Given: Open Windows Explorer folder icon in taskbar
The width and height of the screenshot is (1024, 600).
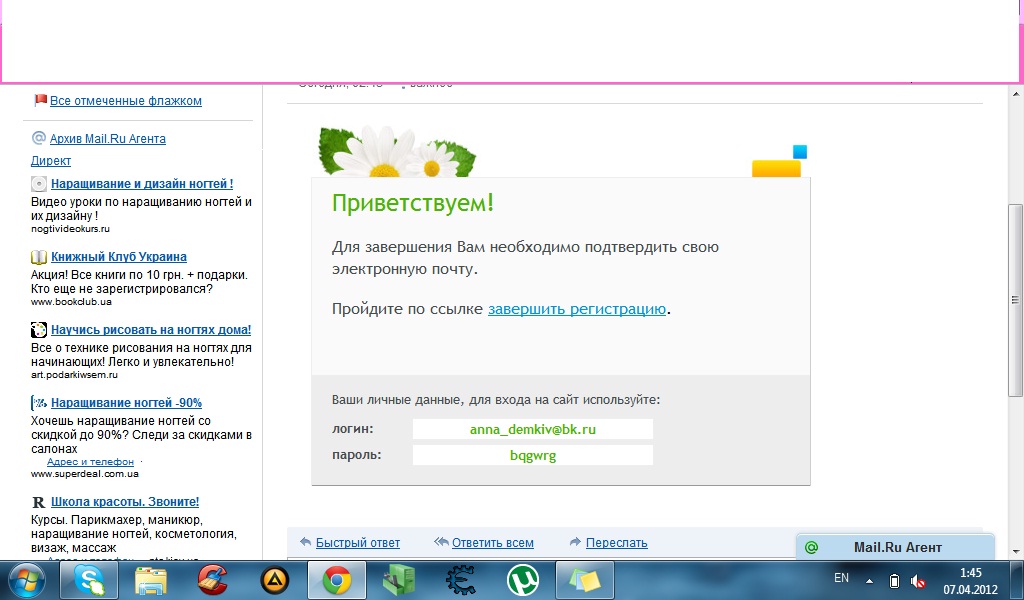Looking at the screenshot, I should 151,580.
